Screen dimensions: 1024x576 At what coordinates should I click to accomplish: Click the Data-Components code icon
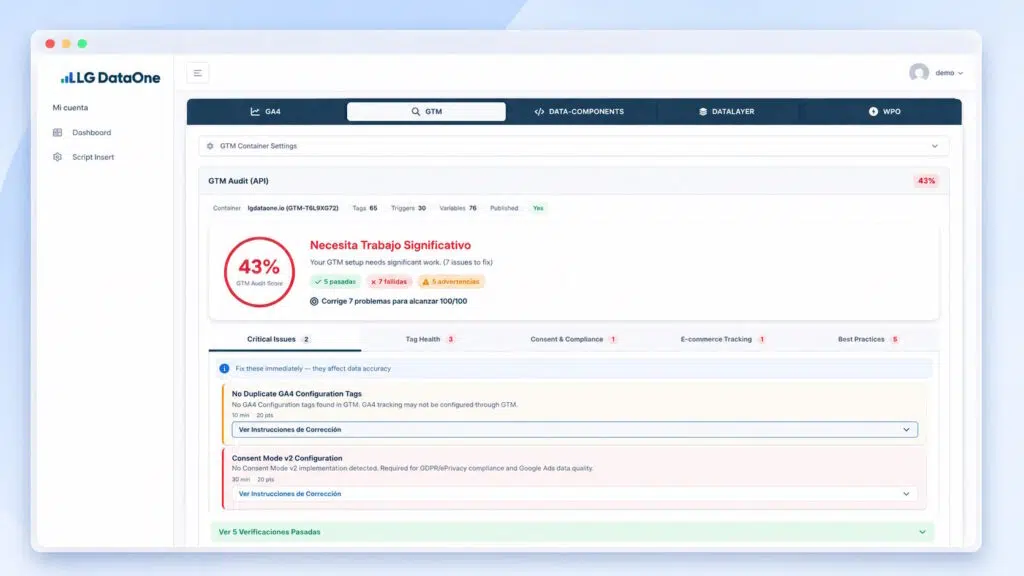point(539,112)
